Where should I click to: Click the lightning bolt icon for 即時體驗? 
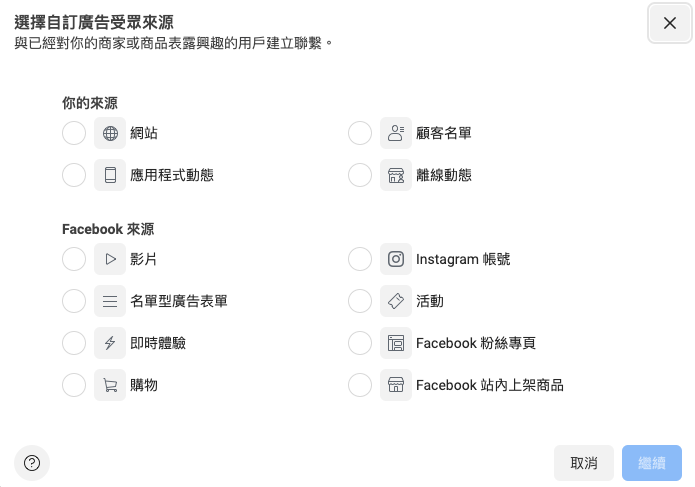[x=110, y=343]
